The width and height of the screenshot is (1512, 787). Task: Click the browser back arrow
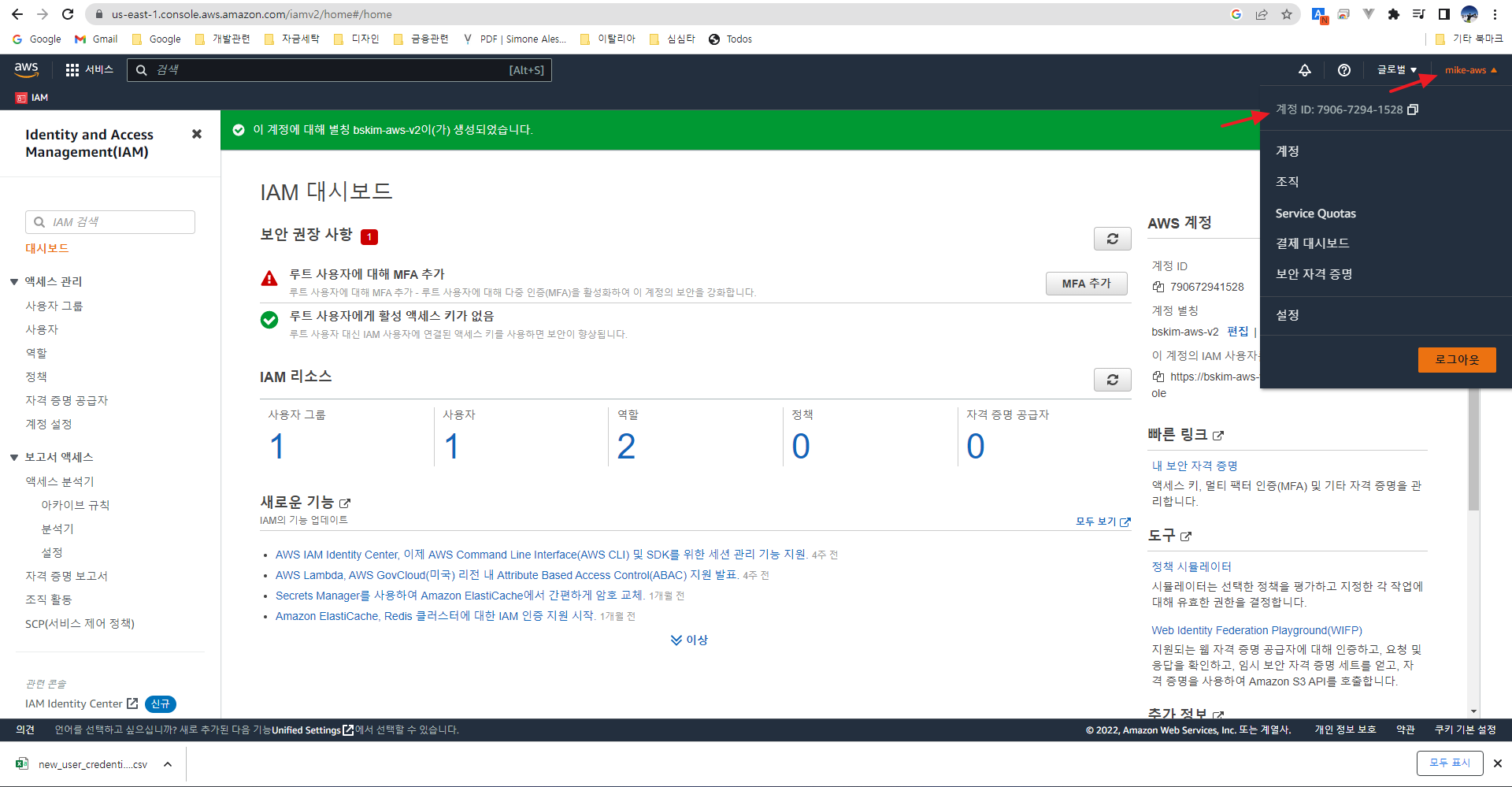click(17, 14)
